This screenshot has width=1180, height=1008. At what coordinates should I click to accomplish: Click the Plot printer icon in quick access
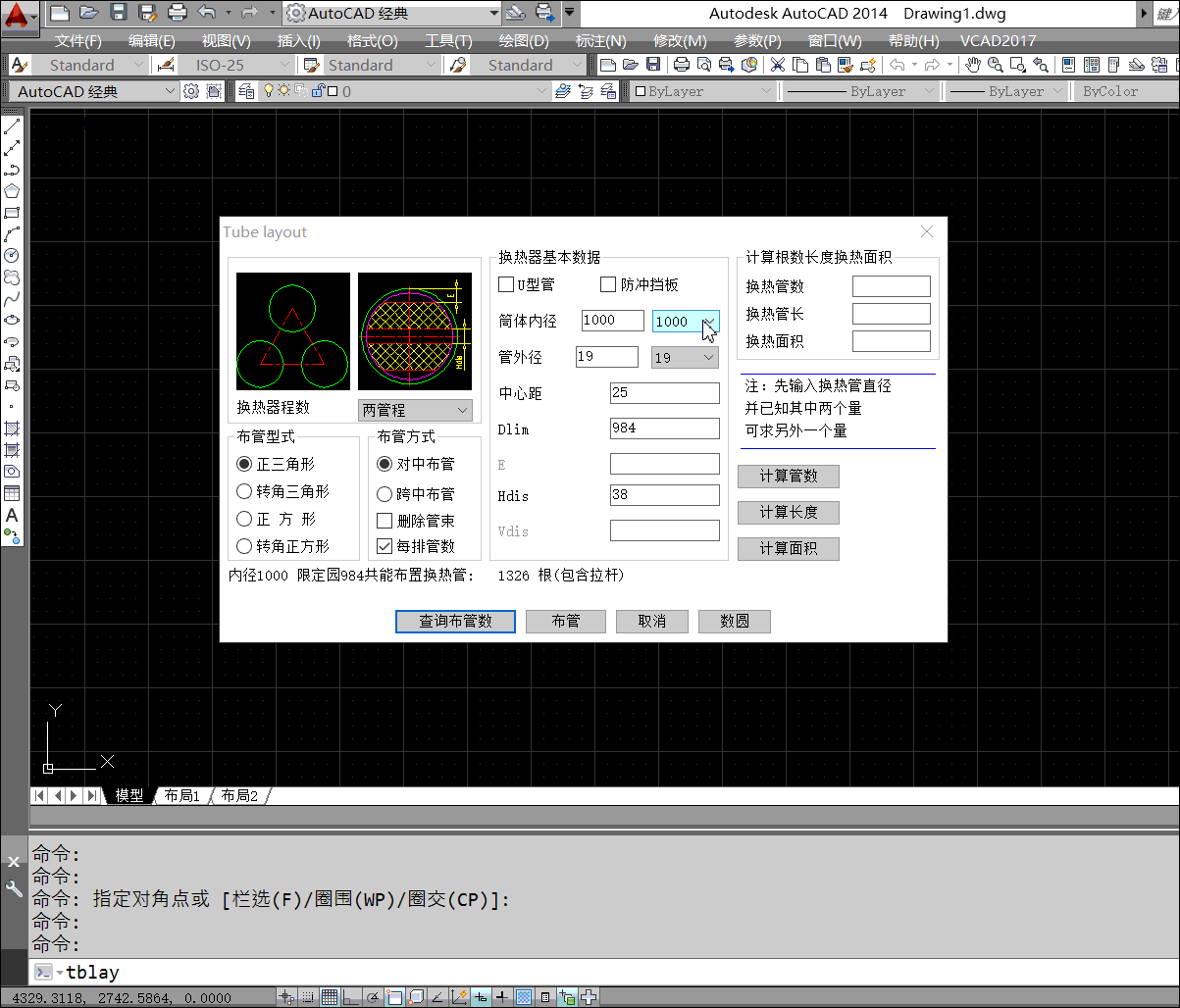tap(178, 14)
